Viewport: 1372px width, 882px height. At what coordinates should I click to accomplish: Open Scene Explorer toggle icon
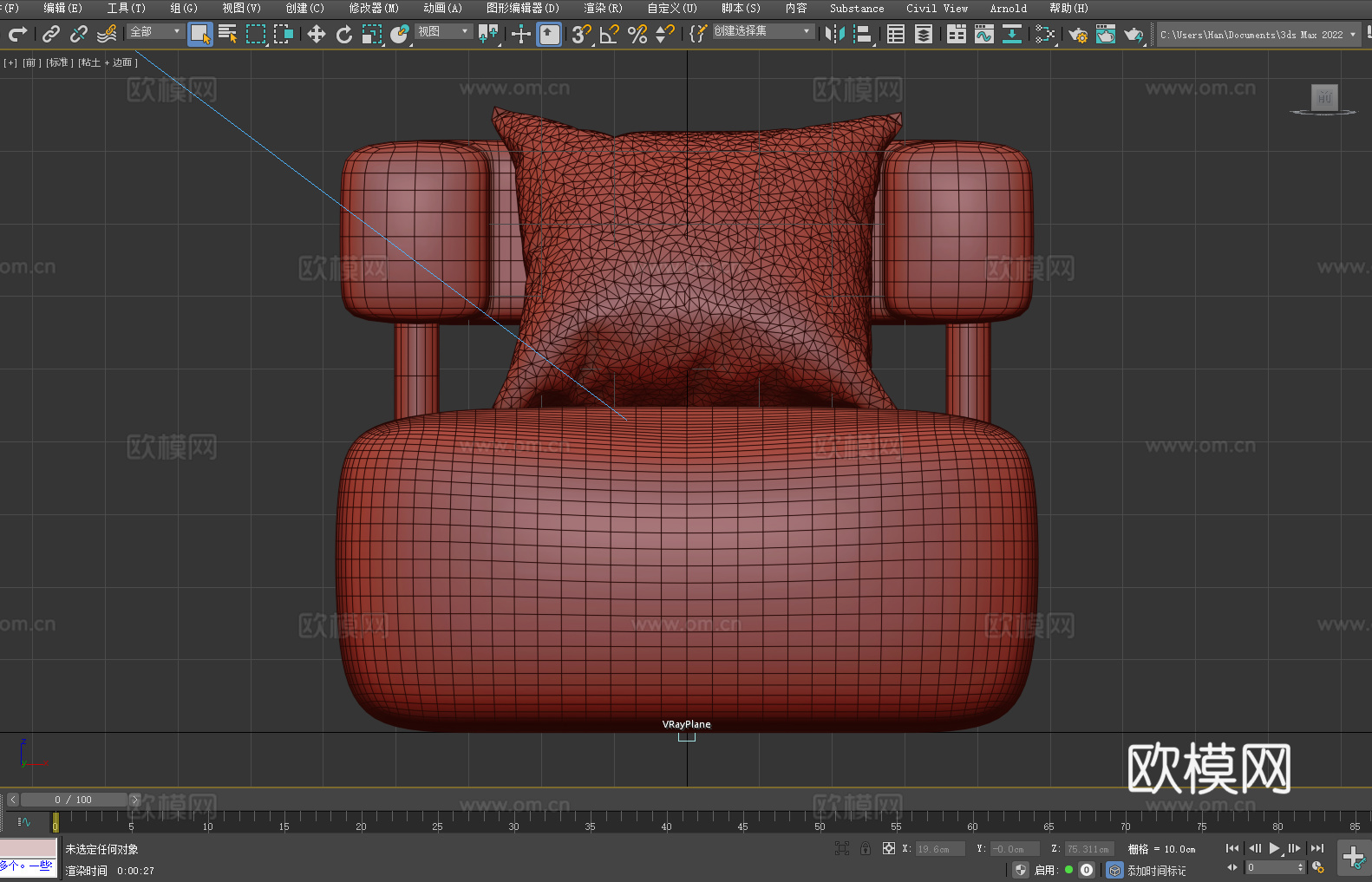pos(896,34)
